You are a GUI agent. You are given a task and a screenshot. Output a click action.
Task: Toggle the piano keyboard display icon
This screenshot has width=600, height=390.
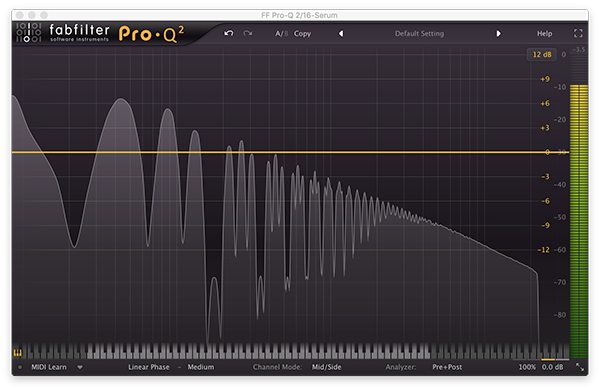pos(18,352)
